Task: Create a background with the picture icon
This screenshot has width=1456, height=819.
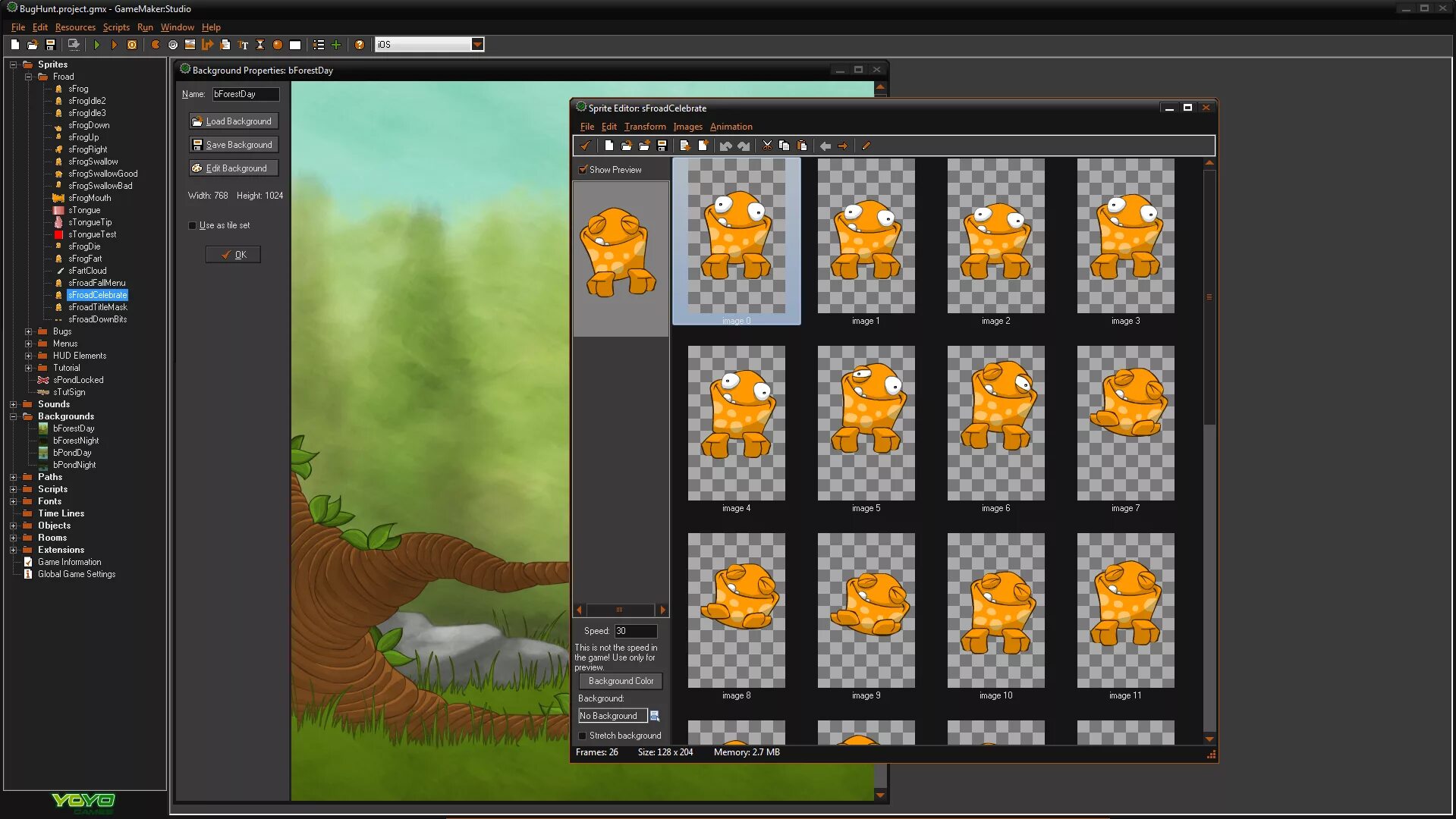Action: point(190,45)
